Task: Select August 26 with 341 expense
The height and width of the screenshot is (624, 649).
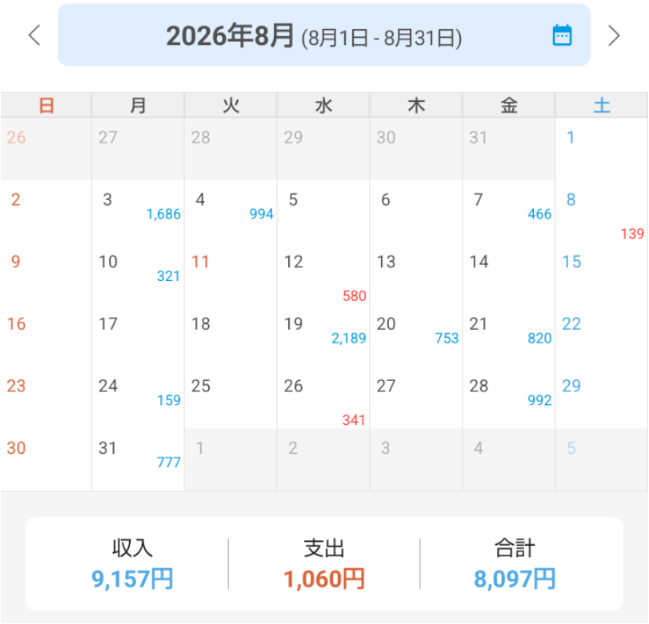Action: tap(323, 397)
